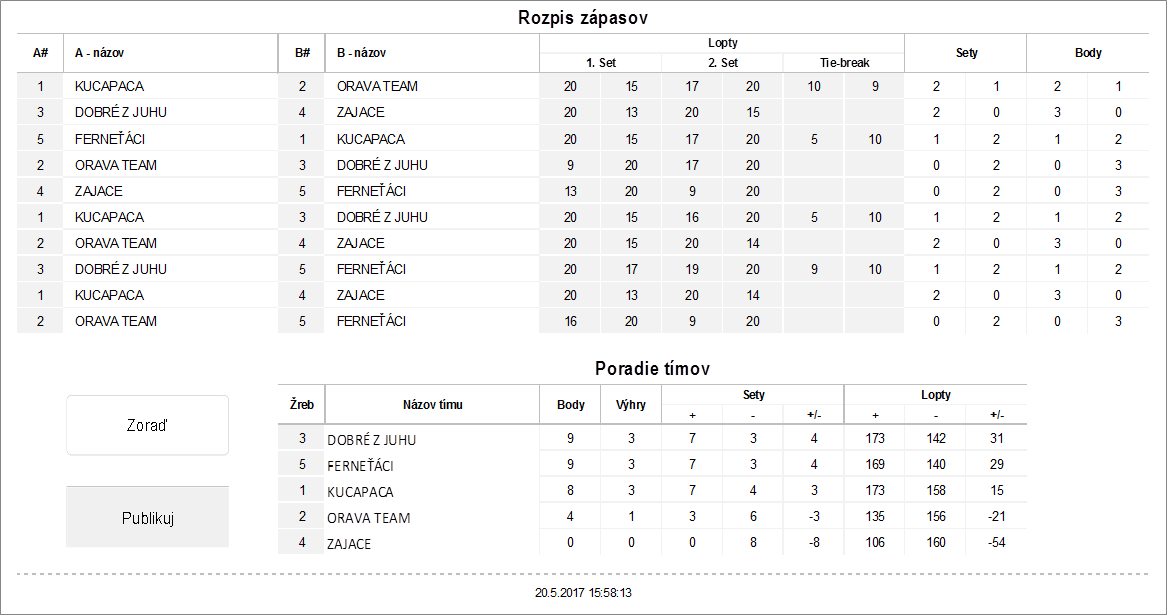Click the "Názov tímu" column header
This screenshot has width=1167, height=615.
pyautogui.click(x=432, y=405)
